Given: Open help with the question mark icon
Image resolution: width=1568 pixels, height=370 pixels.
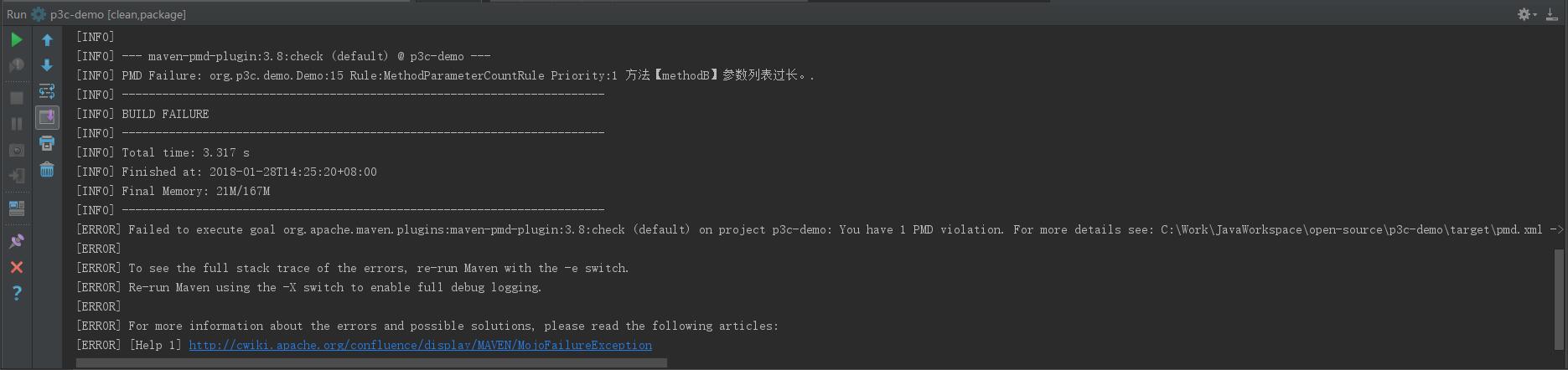Looking at the screenshot, I should click(x=16, y=293).
